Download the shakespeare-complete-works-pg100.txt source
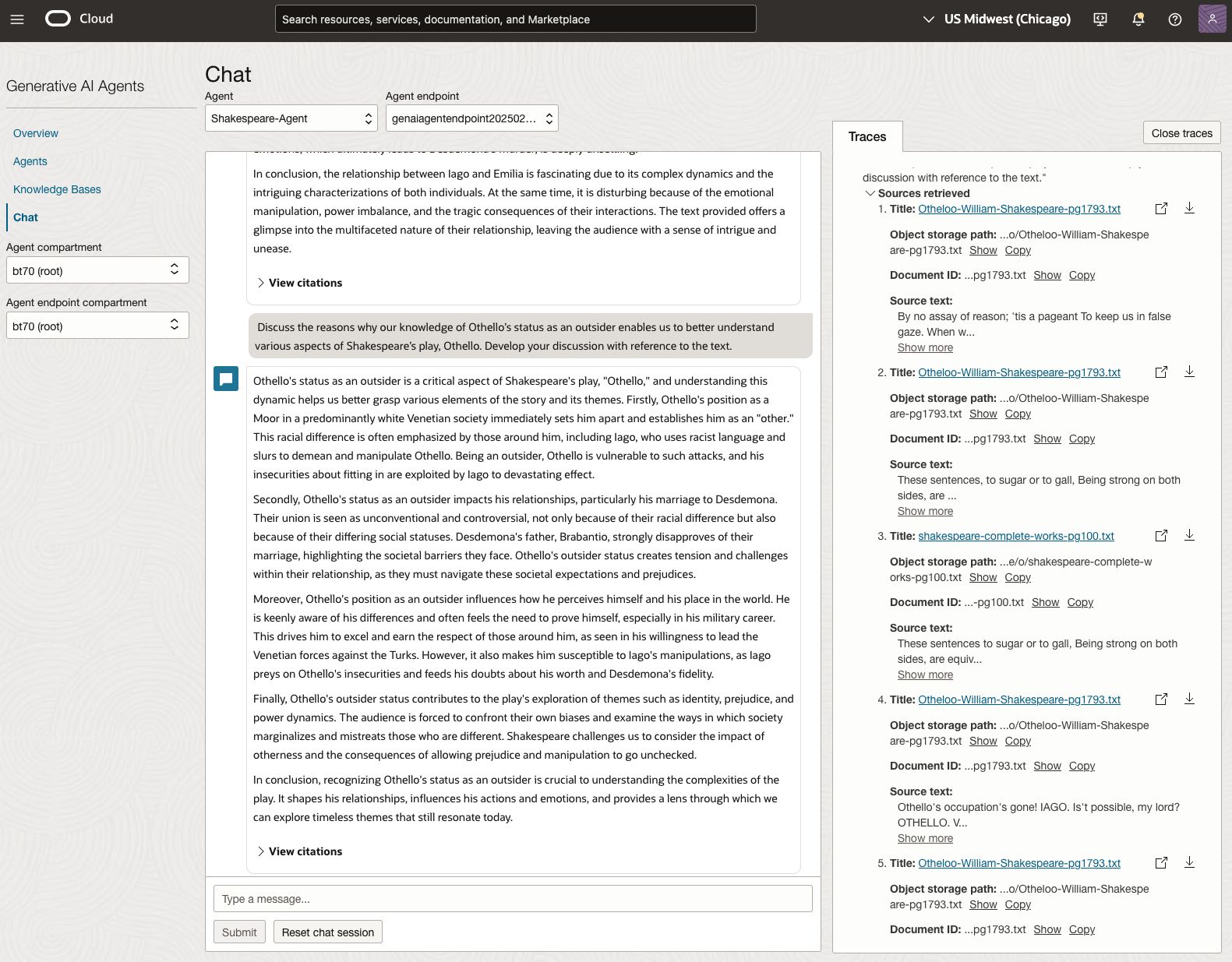Image resolution: width=1232 pixels, height=962 pixels. (x=1189, y=535)
